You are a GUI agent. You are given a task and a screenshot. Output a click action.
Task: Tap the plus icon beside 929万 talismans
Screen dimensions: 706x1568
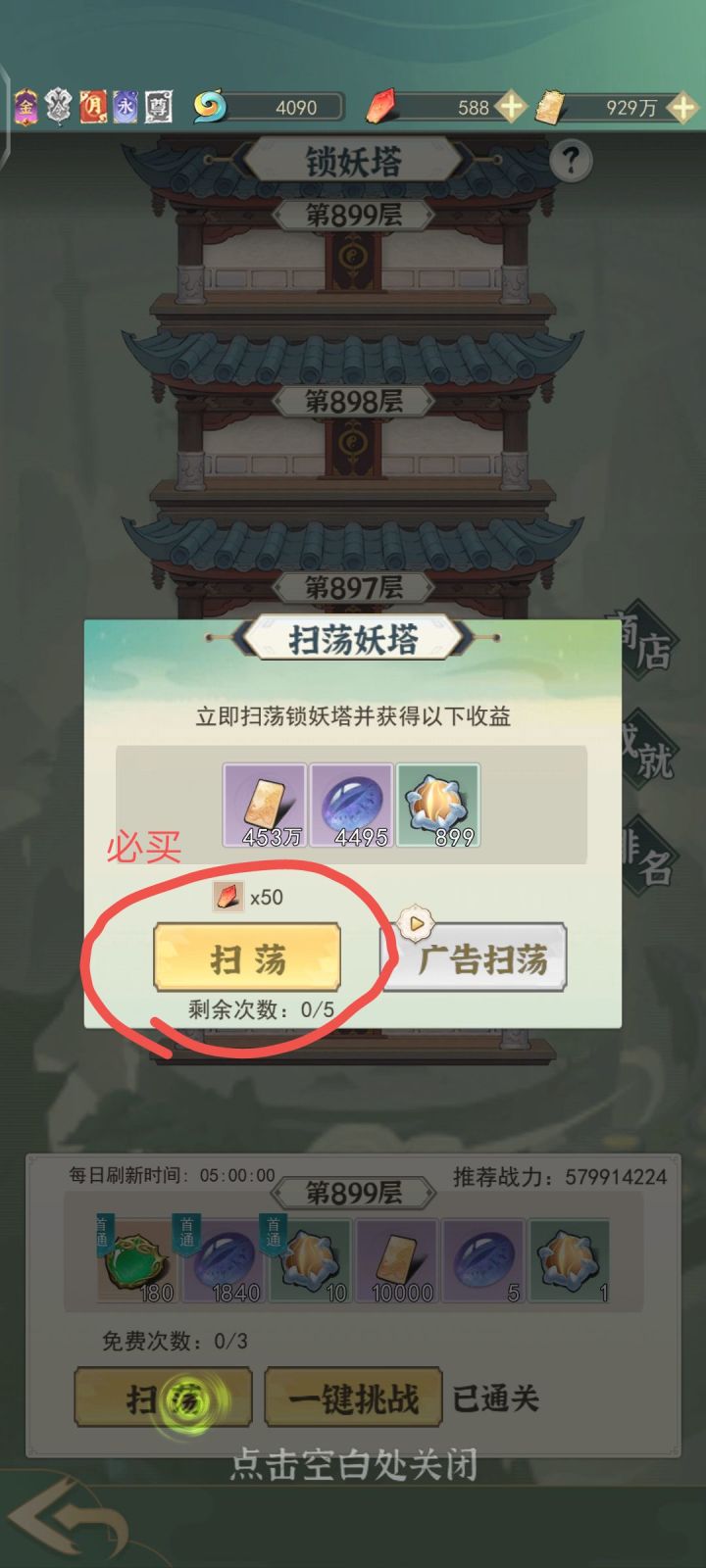click(681, 107)
